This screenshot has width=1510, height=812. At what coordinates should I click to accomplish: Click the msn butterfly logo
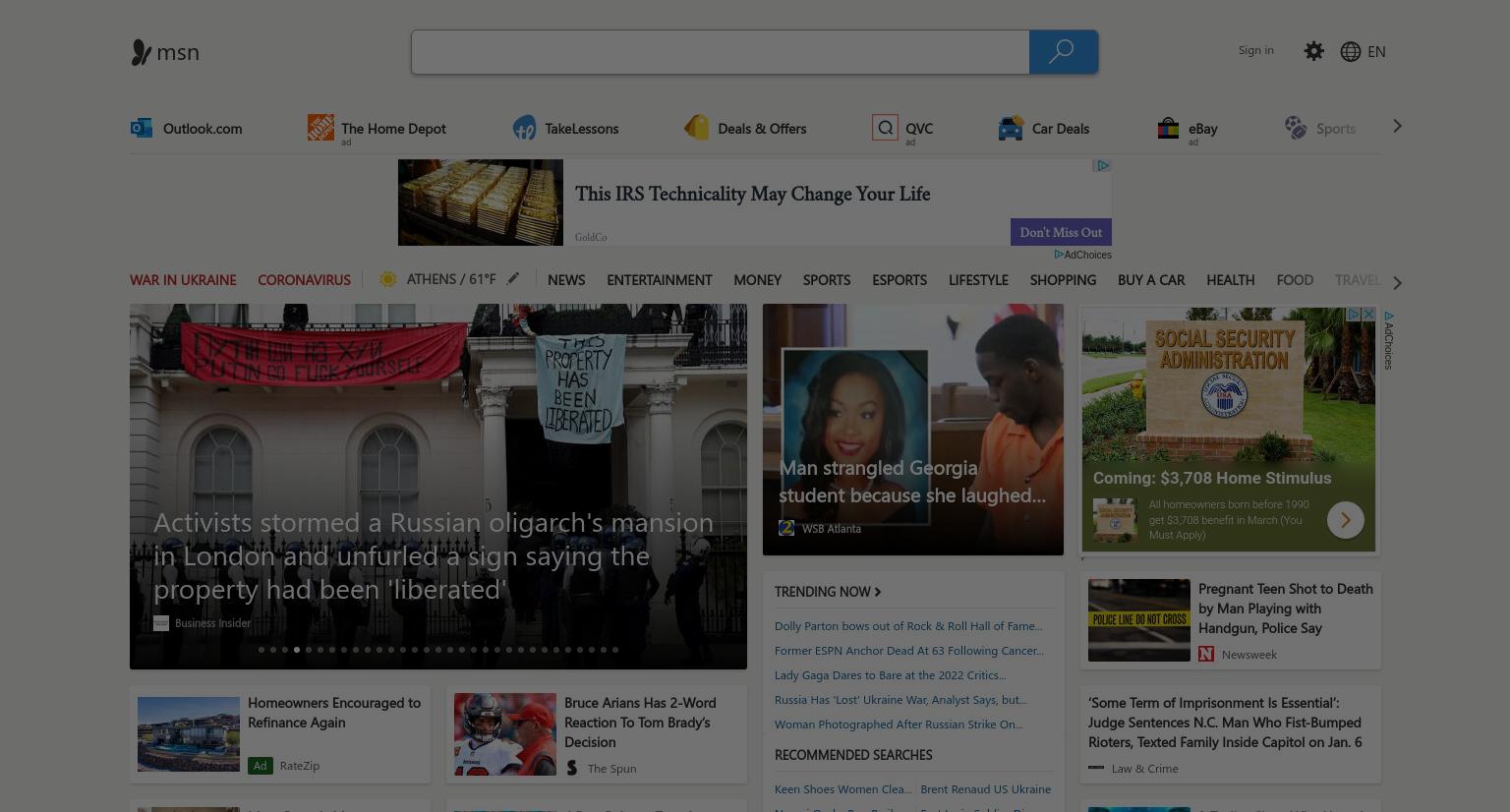click(x=142, y=52)
